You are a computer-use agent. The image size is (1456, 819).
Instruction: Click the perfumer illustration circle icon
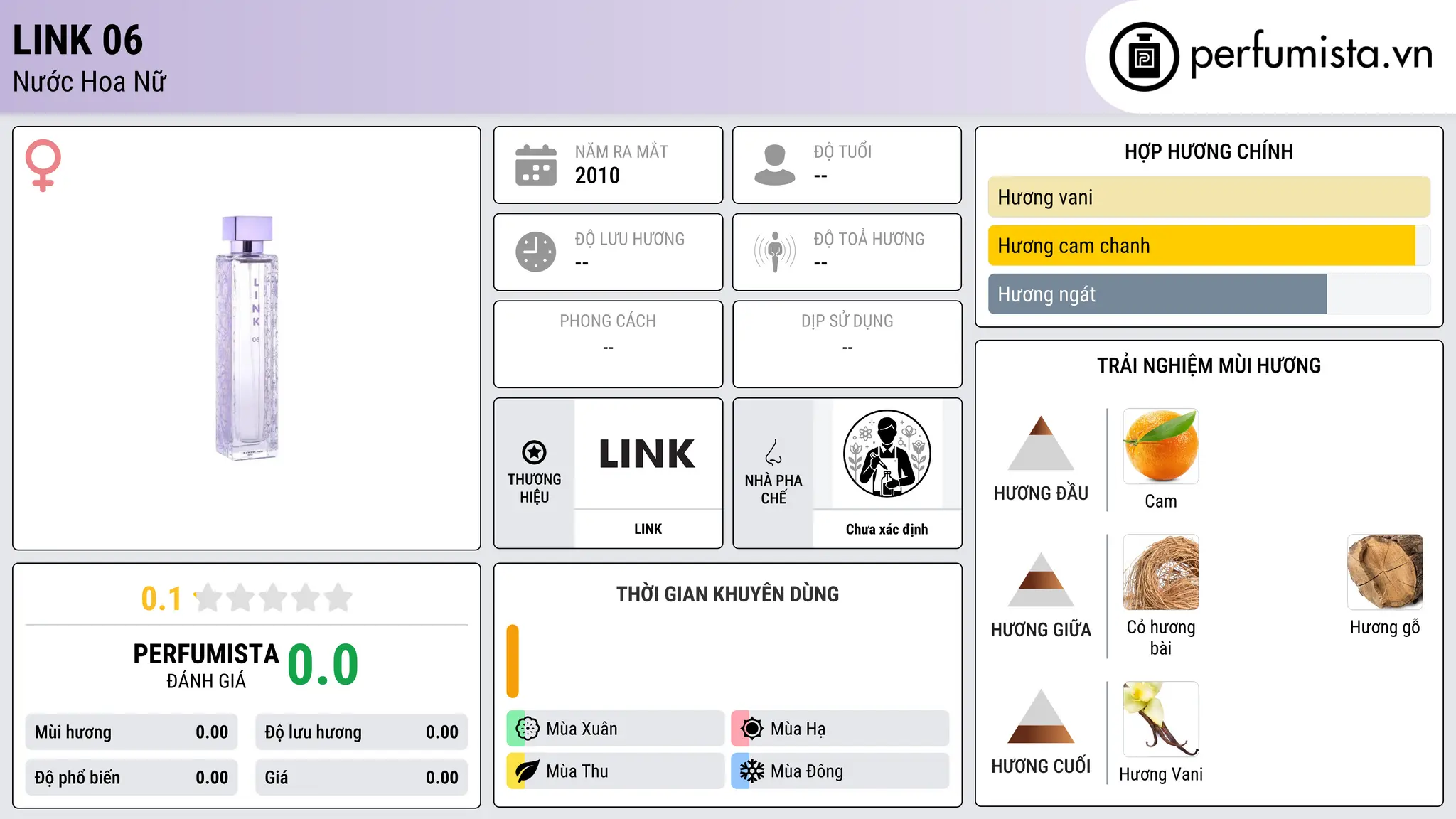coord(887,454)
